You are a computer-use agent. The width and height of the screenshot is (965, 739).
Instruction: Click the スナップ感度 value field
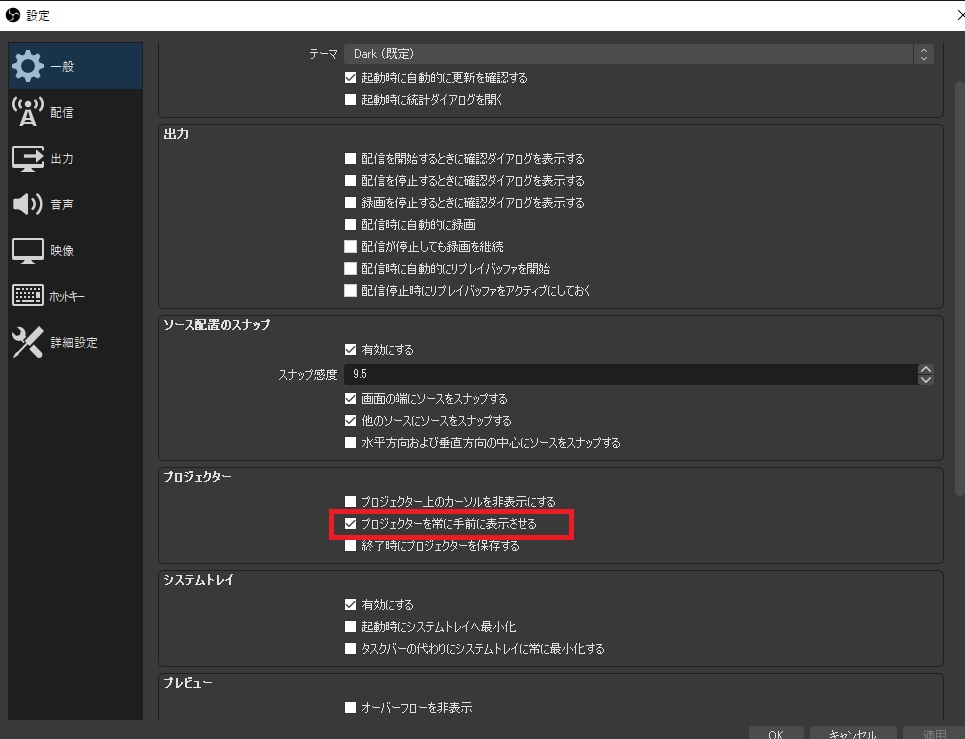click(630, 374)
